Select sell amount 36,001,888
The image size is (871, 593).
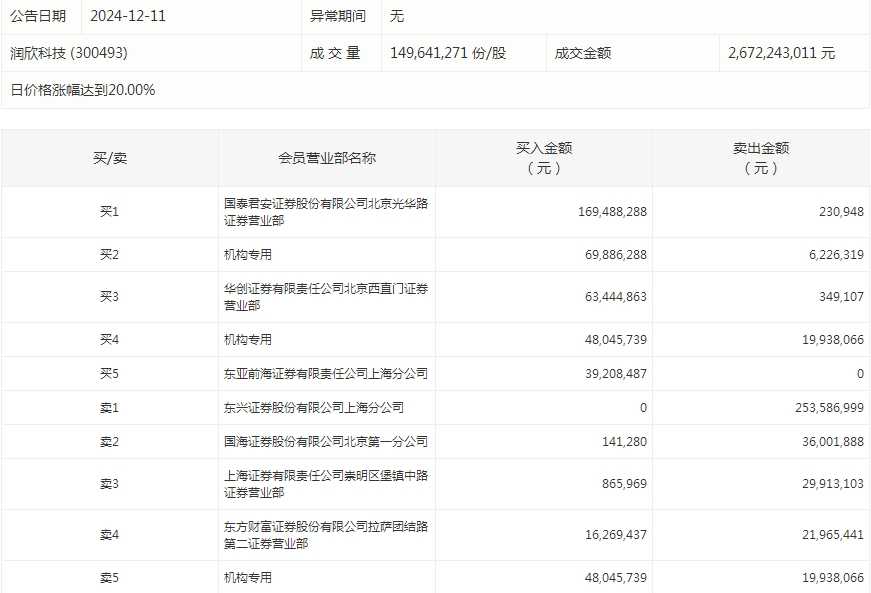(833, 441)
